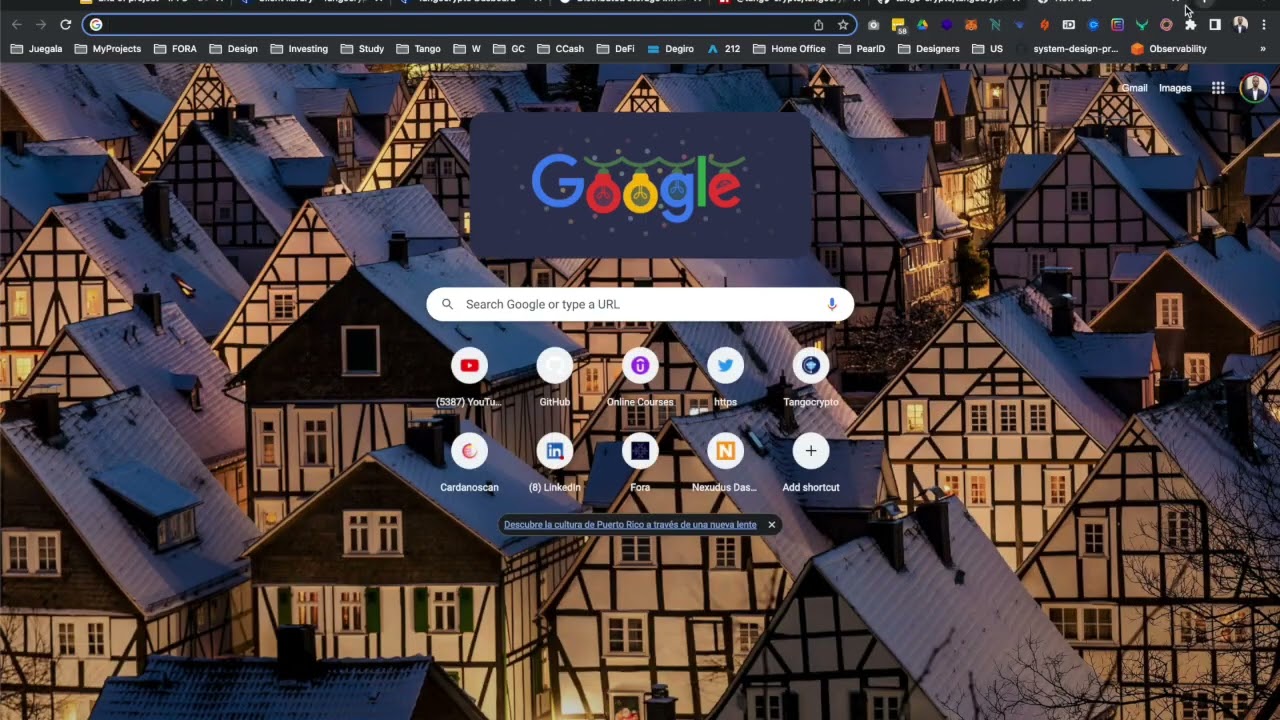The width and height of the screenshot is (1280, 720).
Task: Reload the page with the refresh icon
Action: tap(66, 24)
